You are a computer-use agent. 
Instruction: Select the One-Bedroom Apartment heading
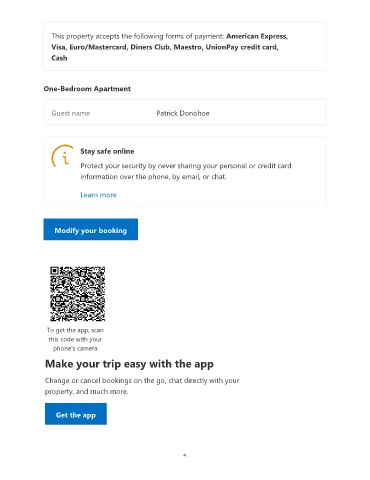coord(87,89)
